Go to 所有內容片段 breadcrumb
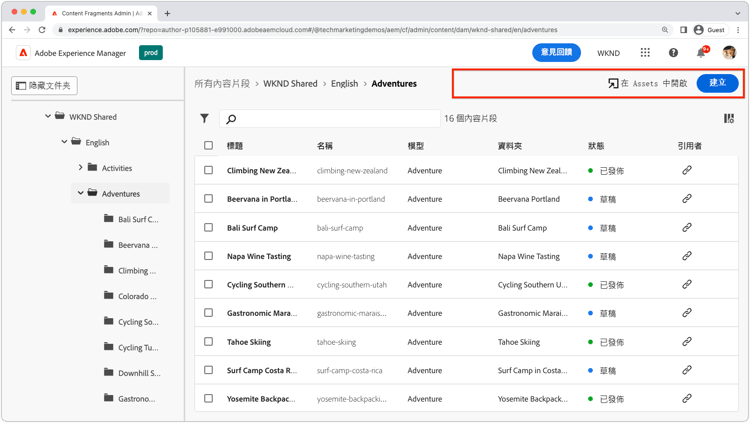 [x=222, y=84]
